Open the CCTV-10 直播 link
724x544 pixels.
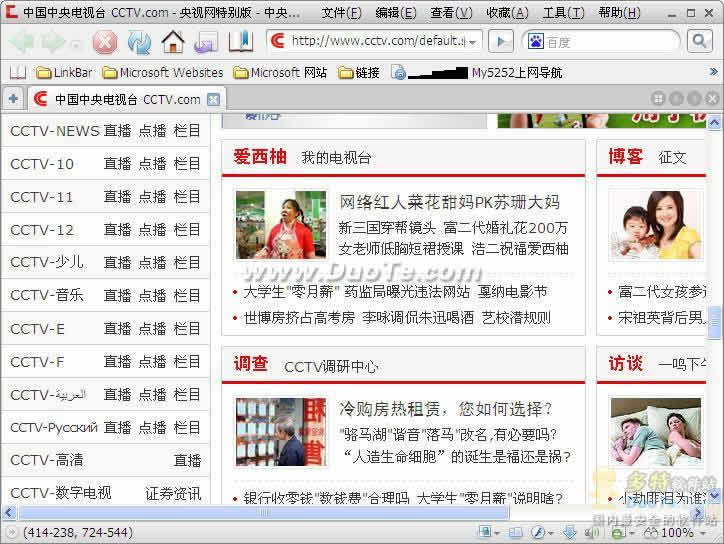[117, 164]
